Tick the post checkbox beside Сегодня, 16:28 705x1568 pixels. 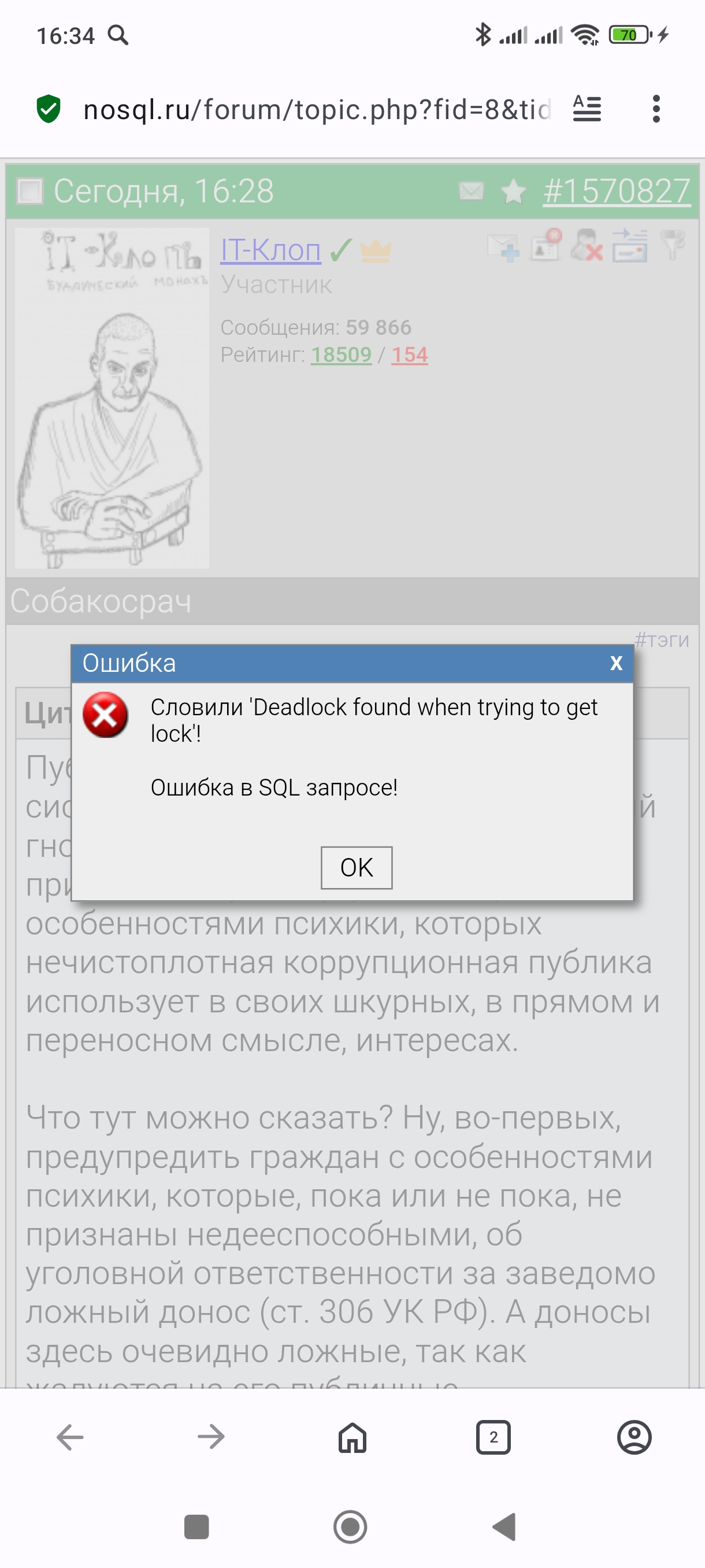(x=31, y=191)
